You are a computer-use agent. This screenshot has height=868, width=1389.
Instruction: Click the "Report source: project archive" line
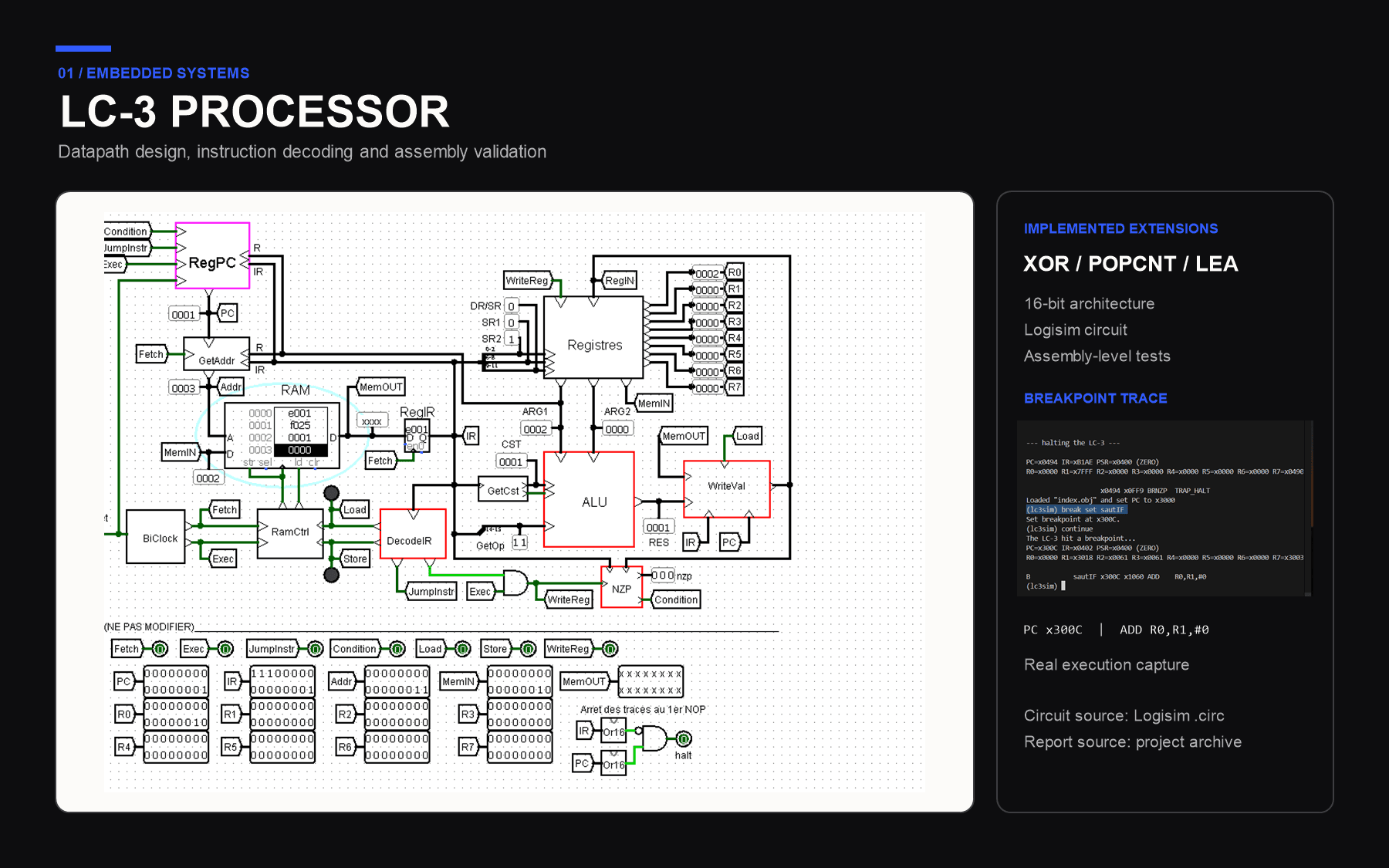point(1132,741)
